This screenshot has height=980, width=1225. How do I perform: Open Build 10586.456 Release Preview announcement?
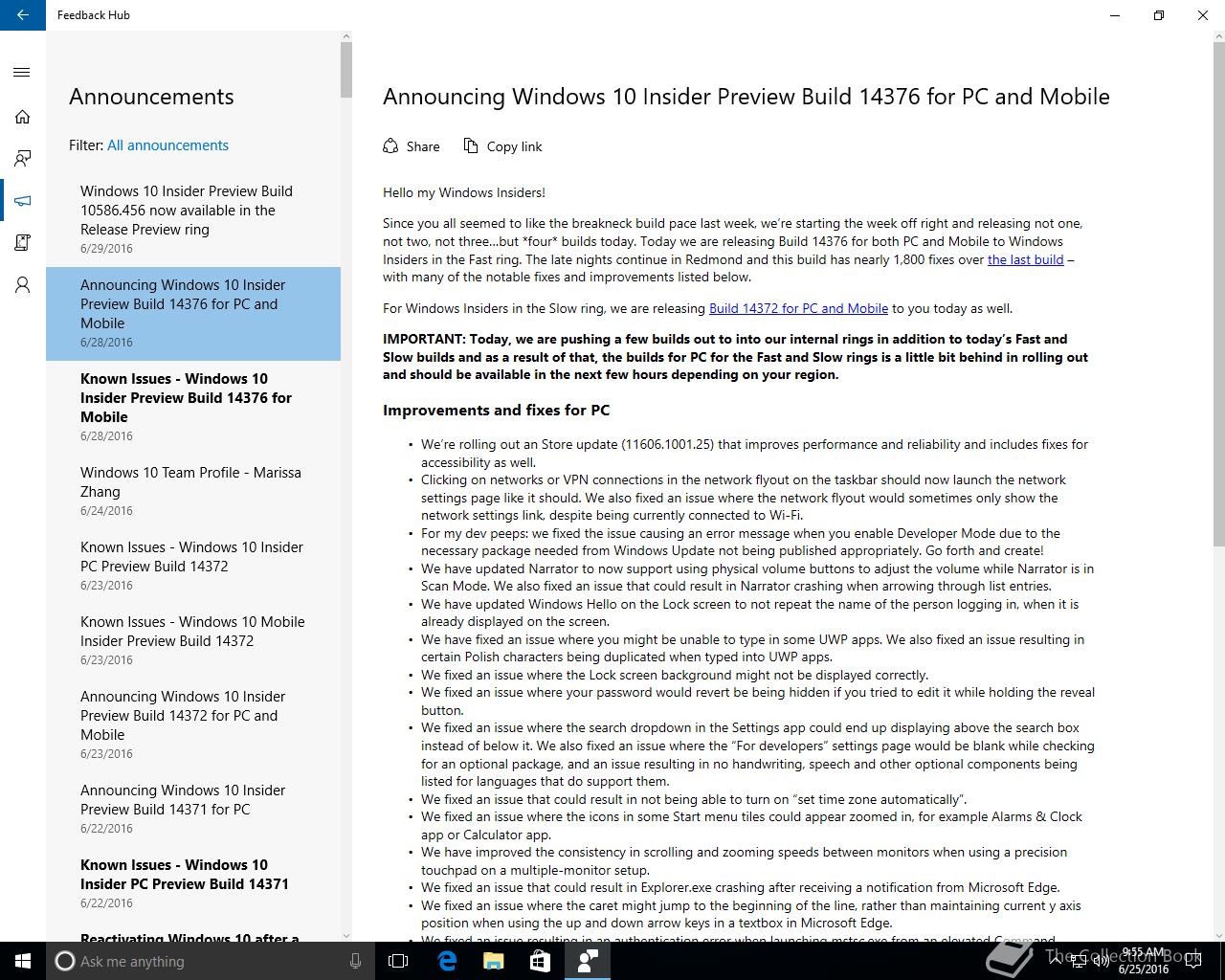coord(193,219)
